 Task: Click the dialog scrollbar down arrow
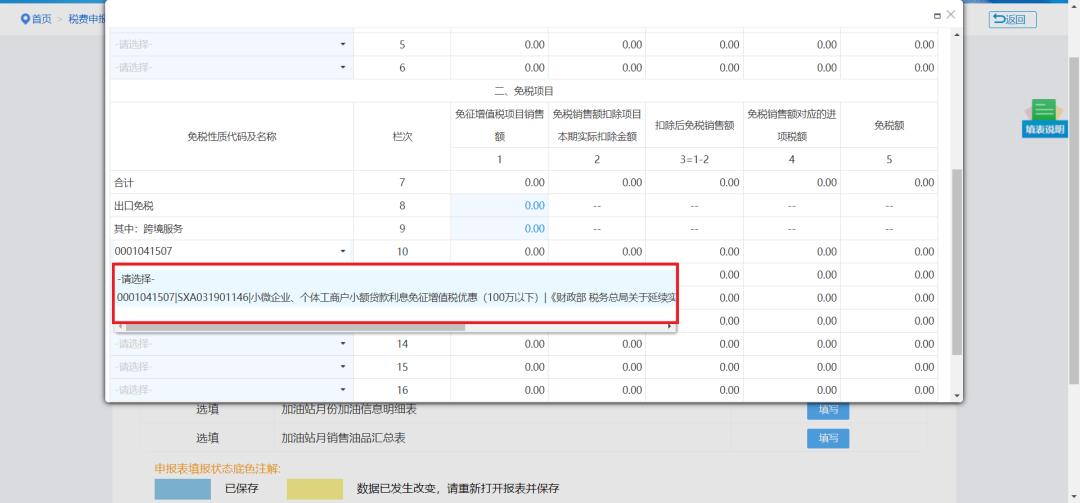(x=957, y=396)
